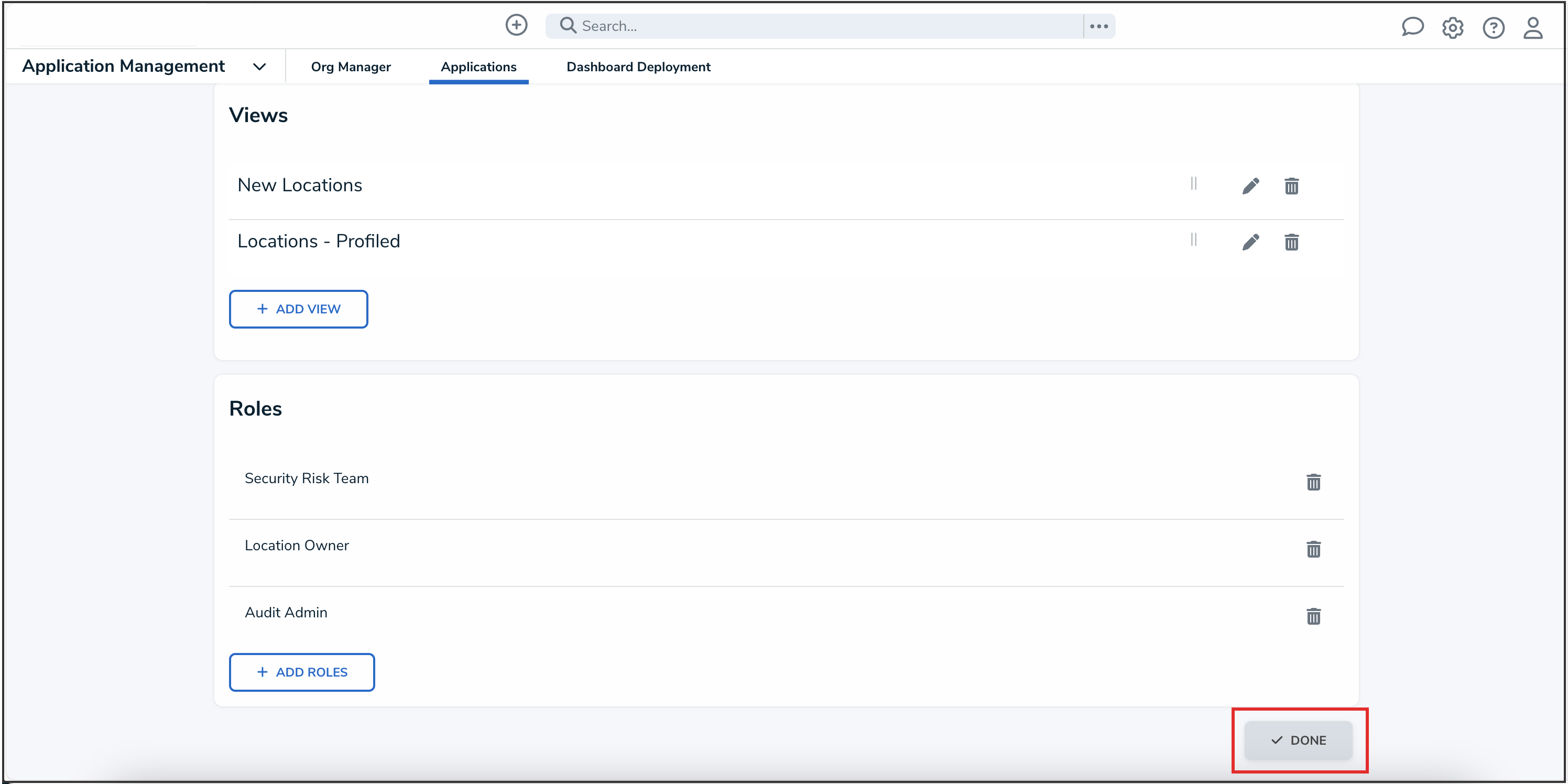Remove the Location Owner role
The image size is (1568, 784).
[1313, 549]
